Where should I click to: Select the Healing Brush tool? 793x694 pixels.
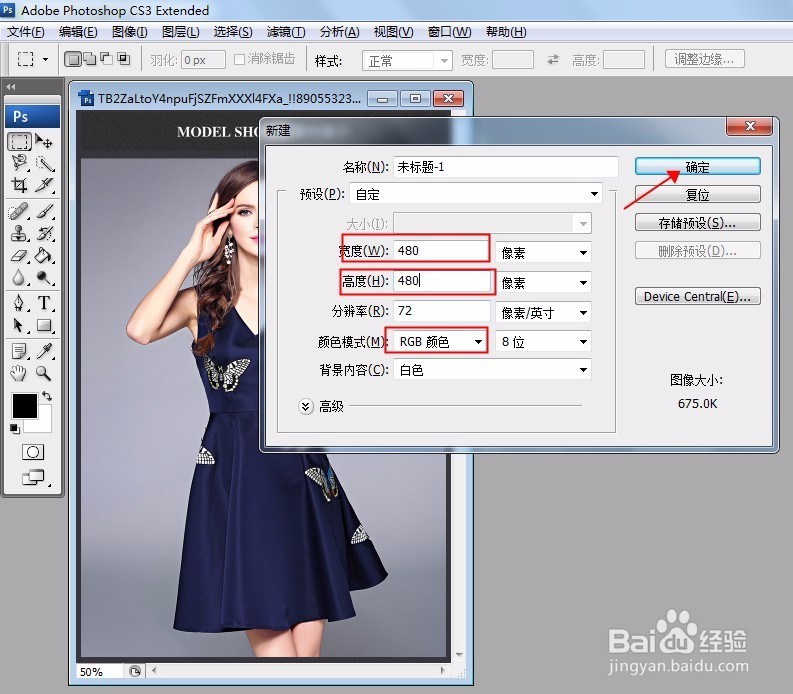tap(19, 211)
